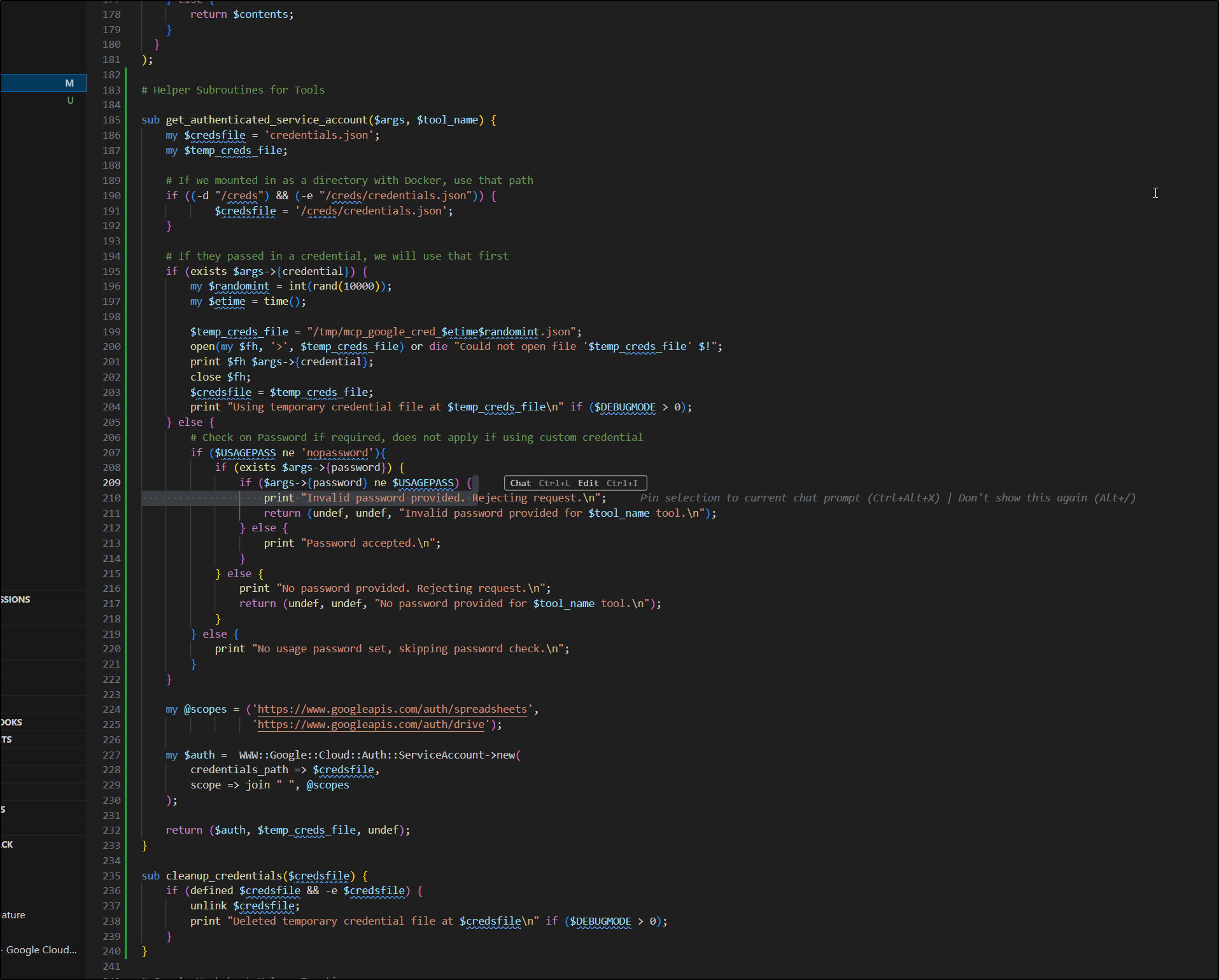The width and height of the screenshot is (1219, 980).
Task: Click the 'nopassword' string on line 207
Action: [x=337, y=452]
